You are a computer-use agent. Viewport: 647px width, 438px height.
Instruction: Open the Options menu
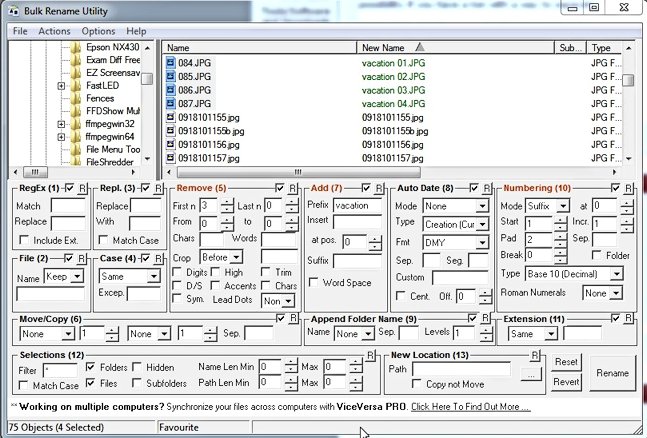pyautogui.click(x=98, y=31)
